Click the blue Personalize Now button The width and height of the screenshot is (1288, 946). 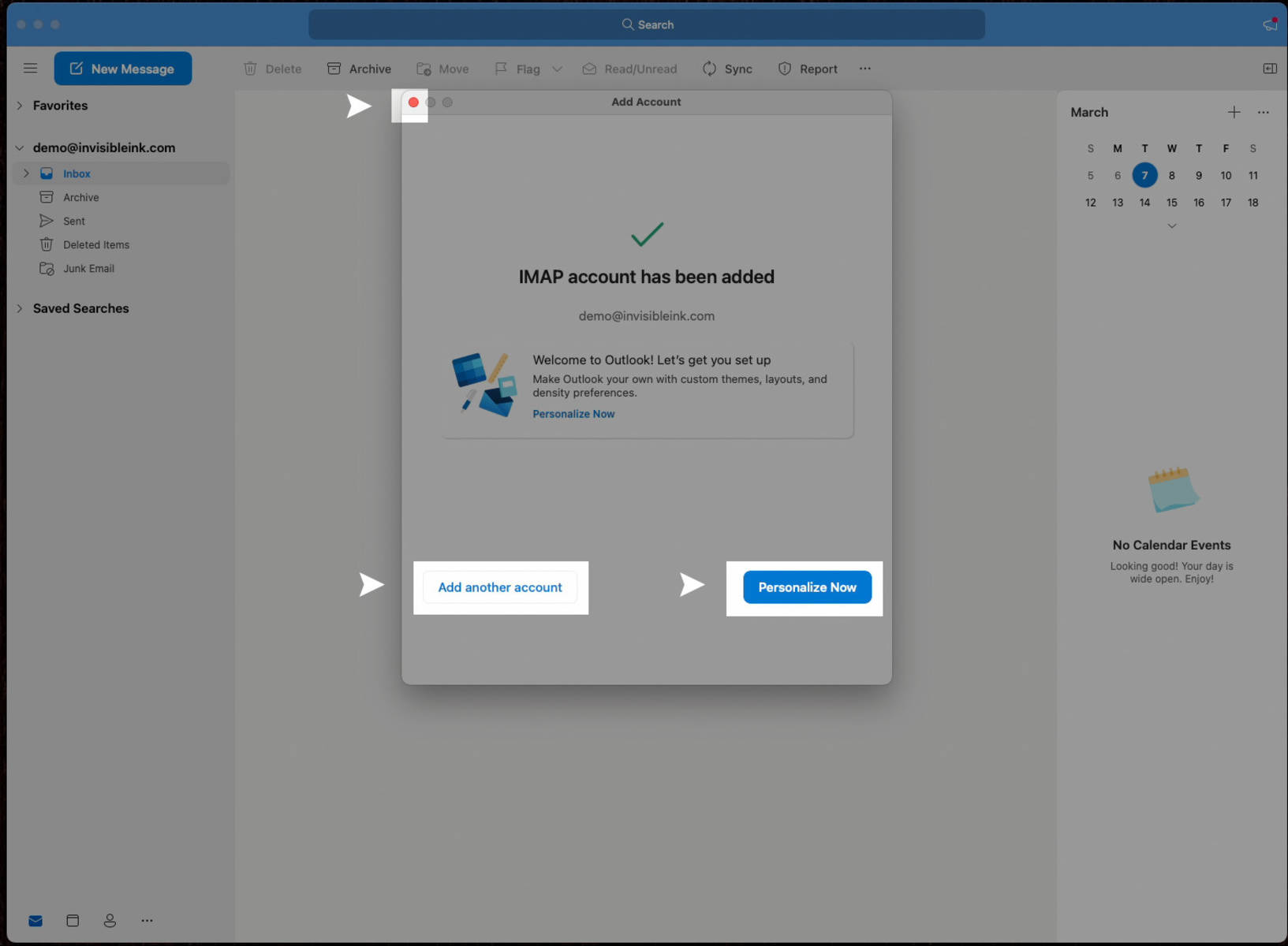(807, 587)
